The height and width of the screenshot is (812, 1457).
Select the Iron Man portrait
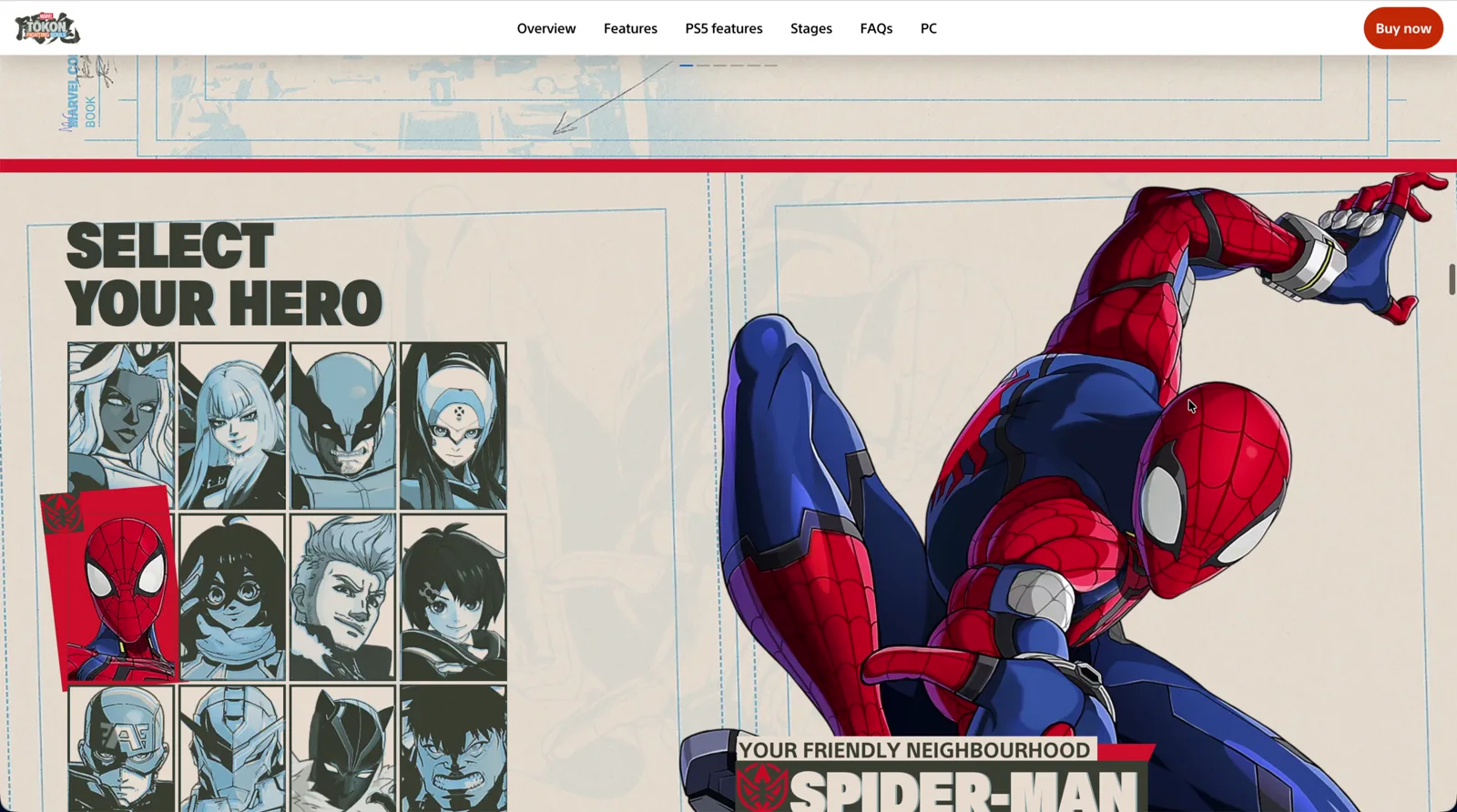pyautogui.click(x=232, y=748)
